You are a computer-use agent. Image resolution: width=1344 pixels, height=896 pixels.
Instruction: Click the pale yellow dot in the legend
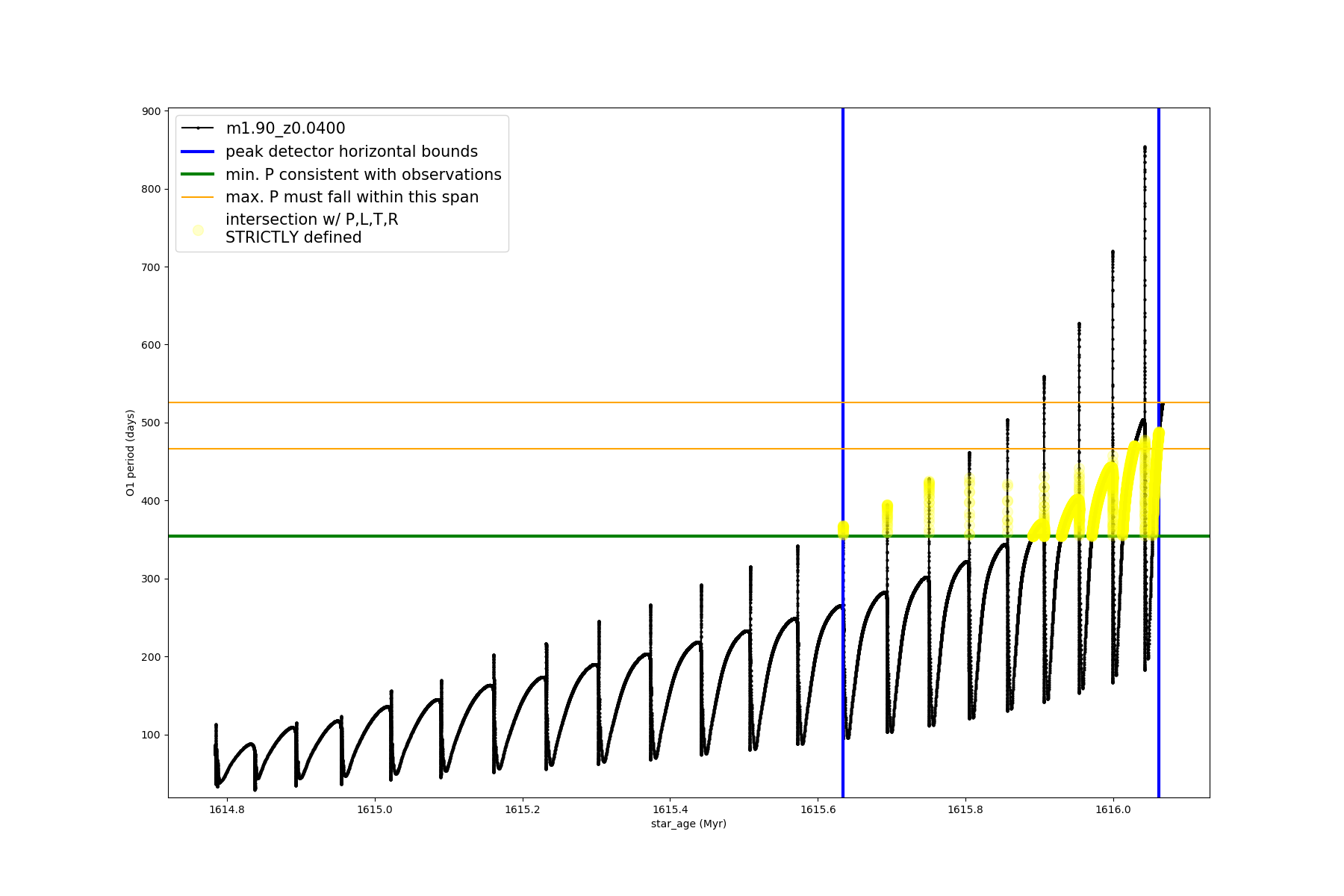coord(198,230)
